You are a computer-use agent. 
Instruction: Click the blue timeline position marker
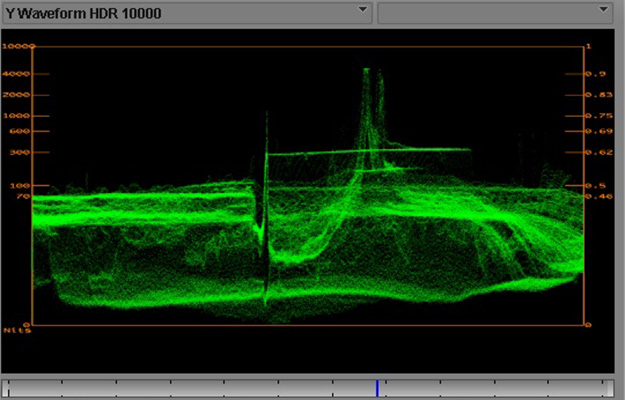coord(377,388)
